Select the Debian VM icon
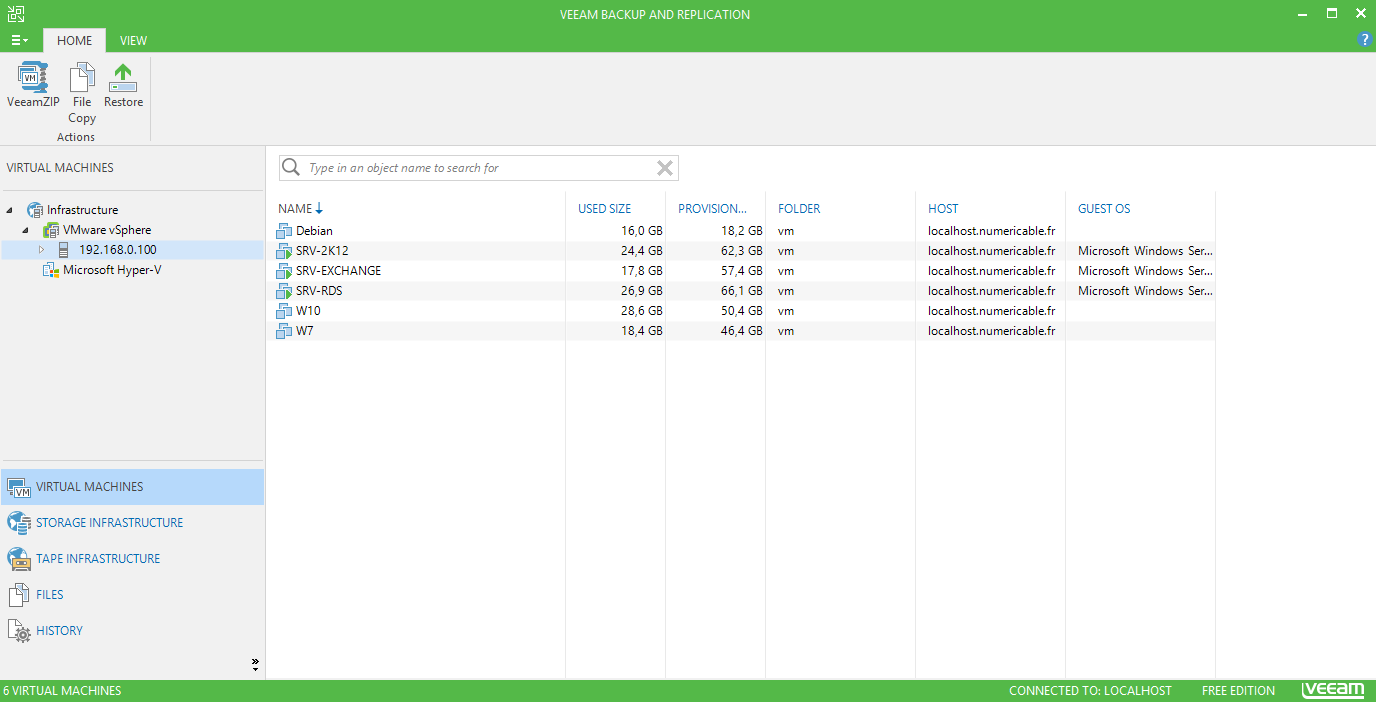 tap(285, 231)
